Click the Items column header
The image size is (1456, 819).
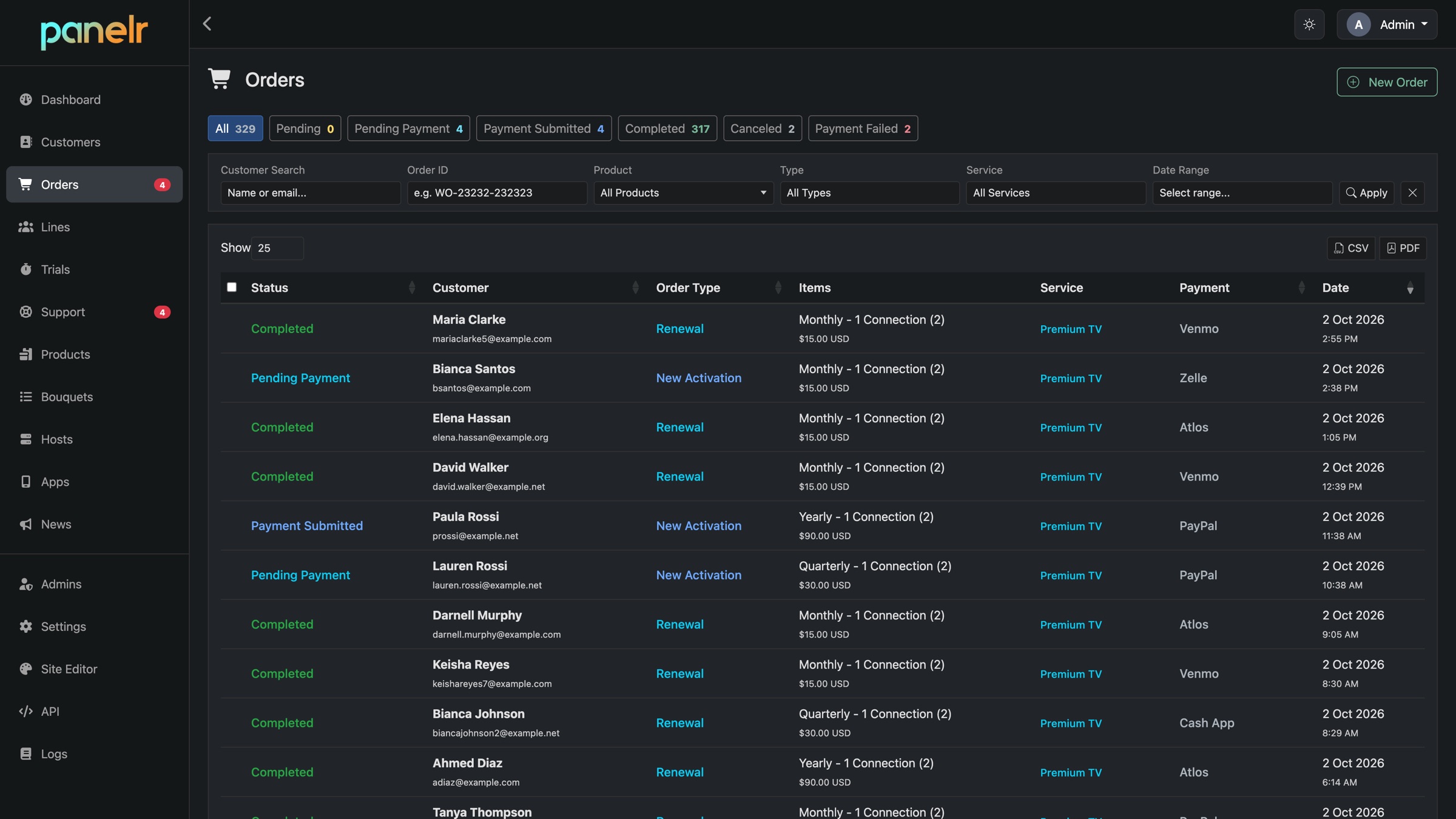(x=814, y=288)
